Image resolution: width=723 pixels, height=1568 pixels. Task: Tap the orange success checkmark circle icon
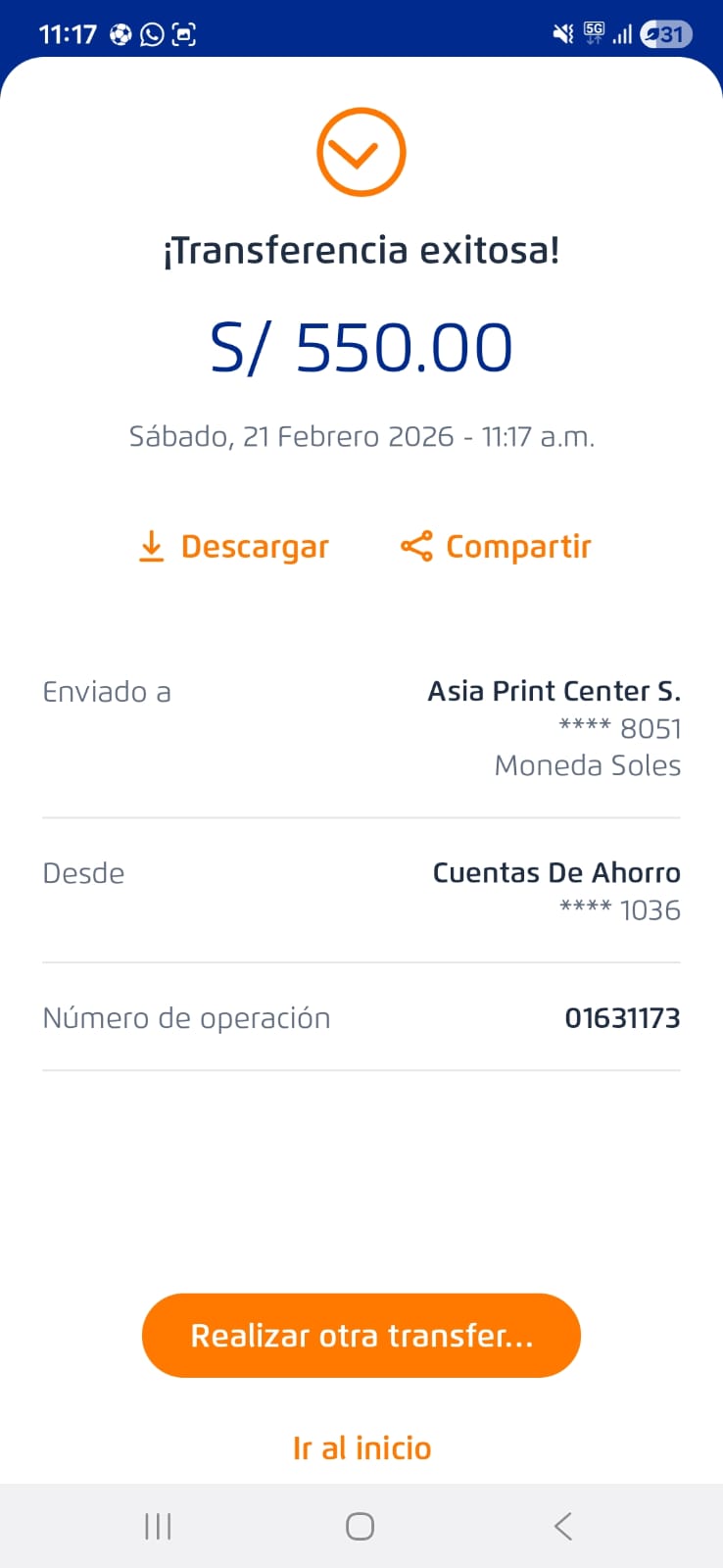tap(361, 152)
